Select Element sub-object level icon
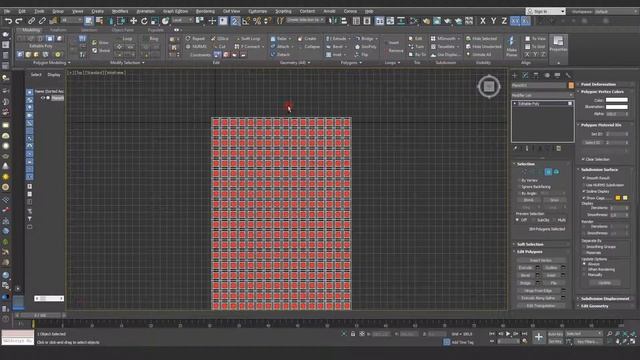The height and width of the screenshot is (360, 640). [556, 172]
